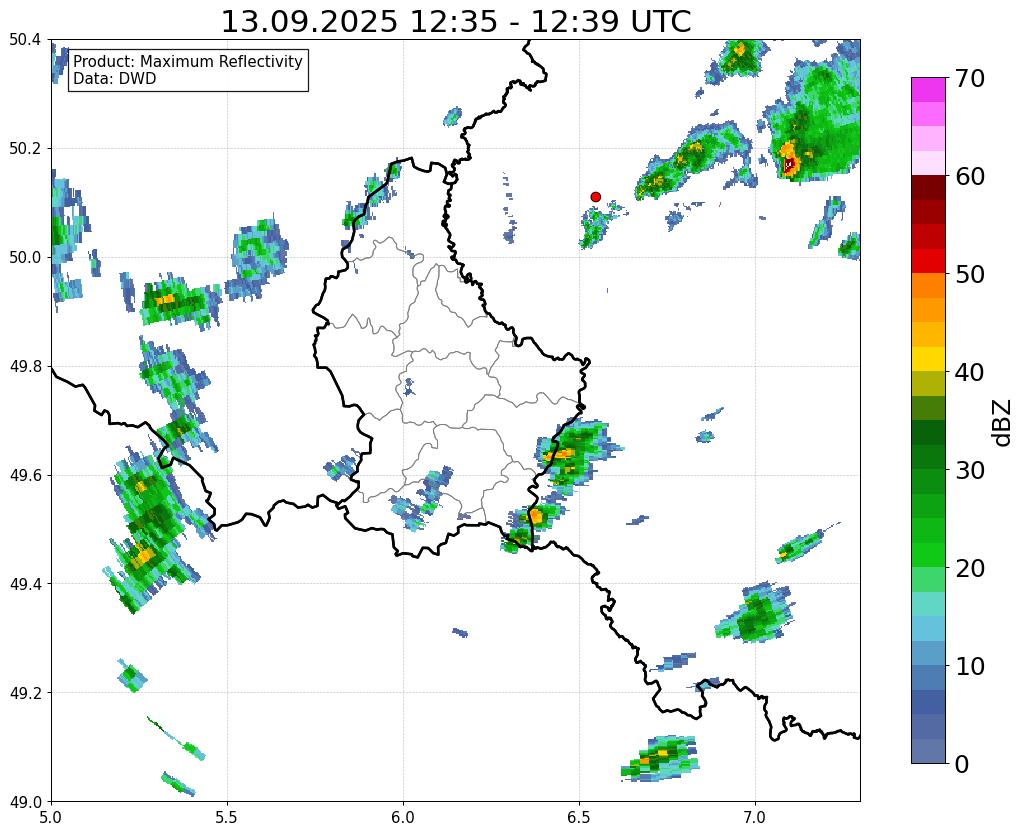Click the longitude tick label 5.5

[x=227, y=817]
